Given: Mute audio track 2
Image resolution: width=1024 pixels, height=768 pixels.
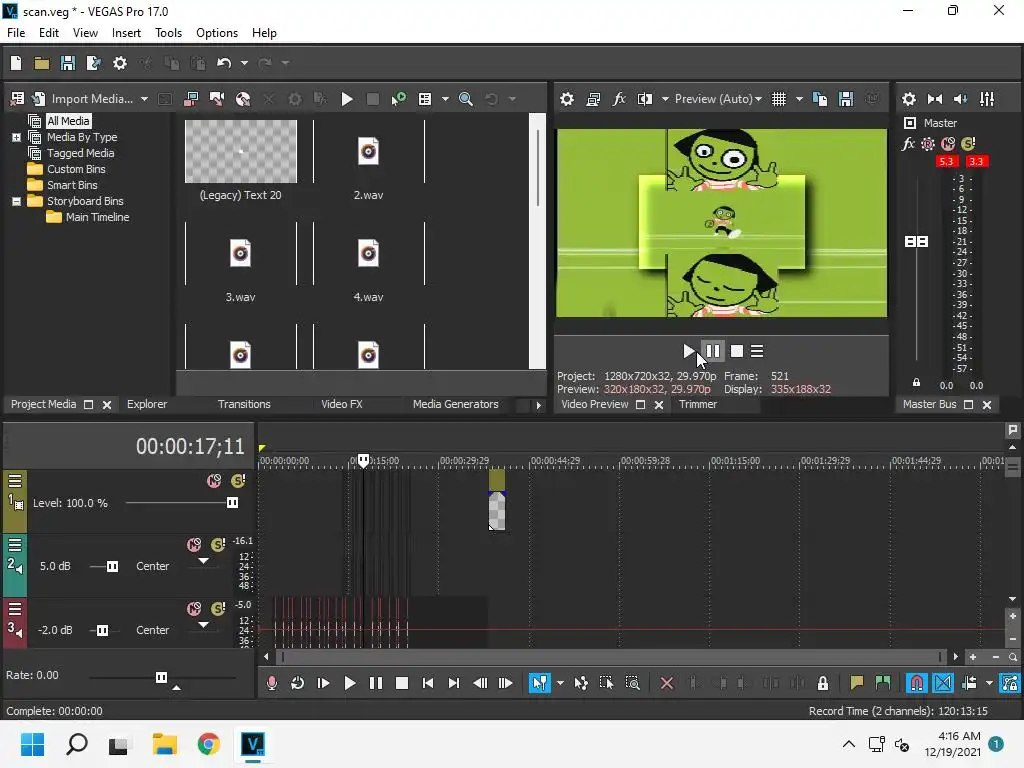Looking at the screenshot, I should pos(194,545).
